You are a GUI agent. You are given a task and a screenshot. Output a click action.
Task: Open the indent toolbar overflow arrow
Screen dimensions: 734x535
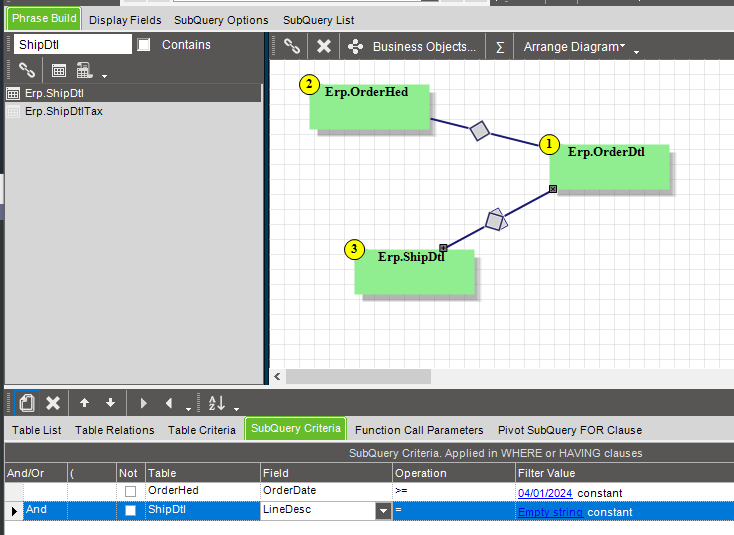(188, 409)
